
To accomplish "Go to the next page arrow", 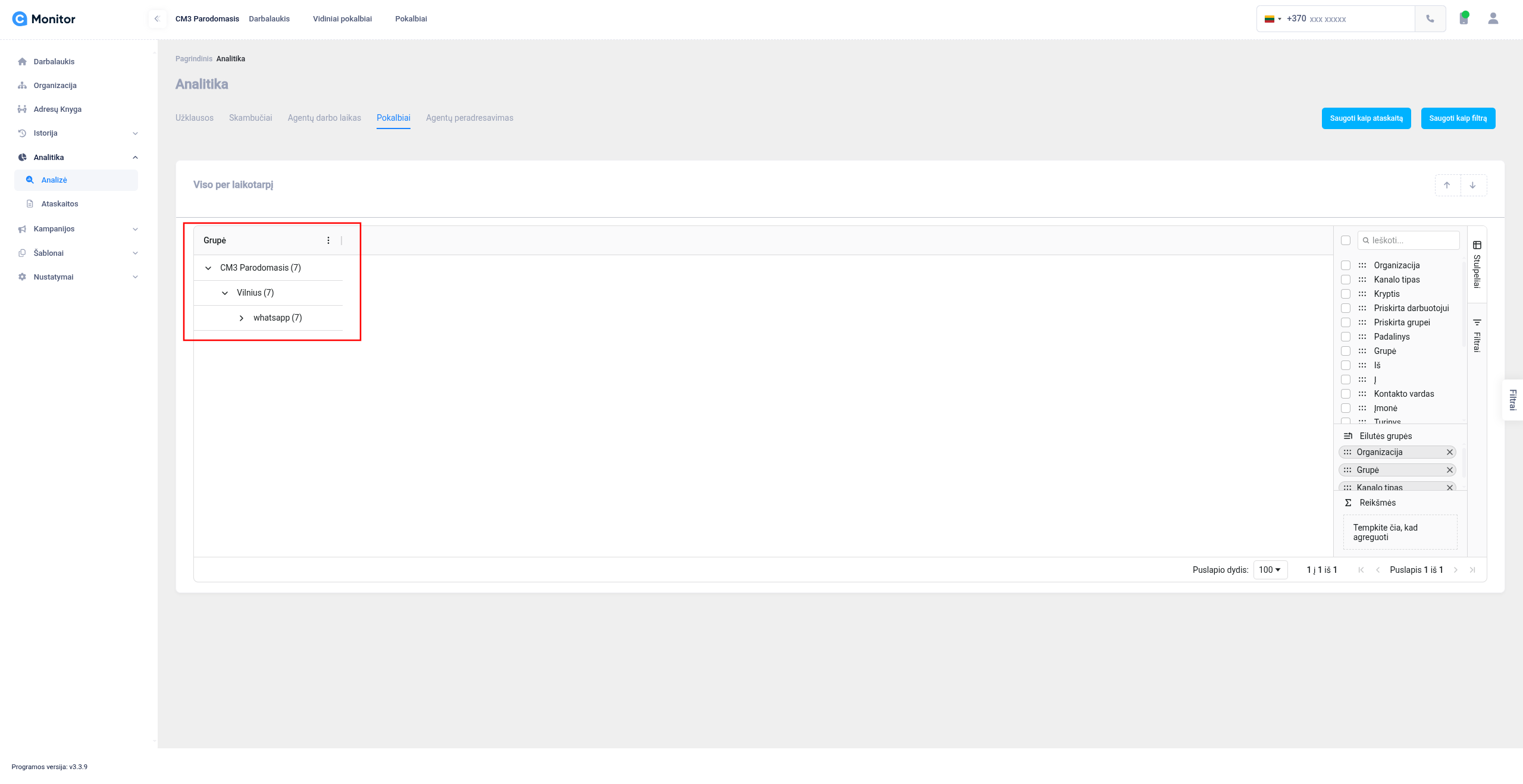I will coord(1456,570).
